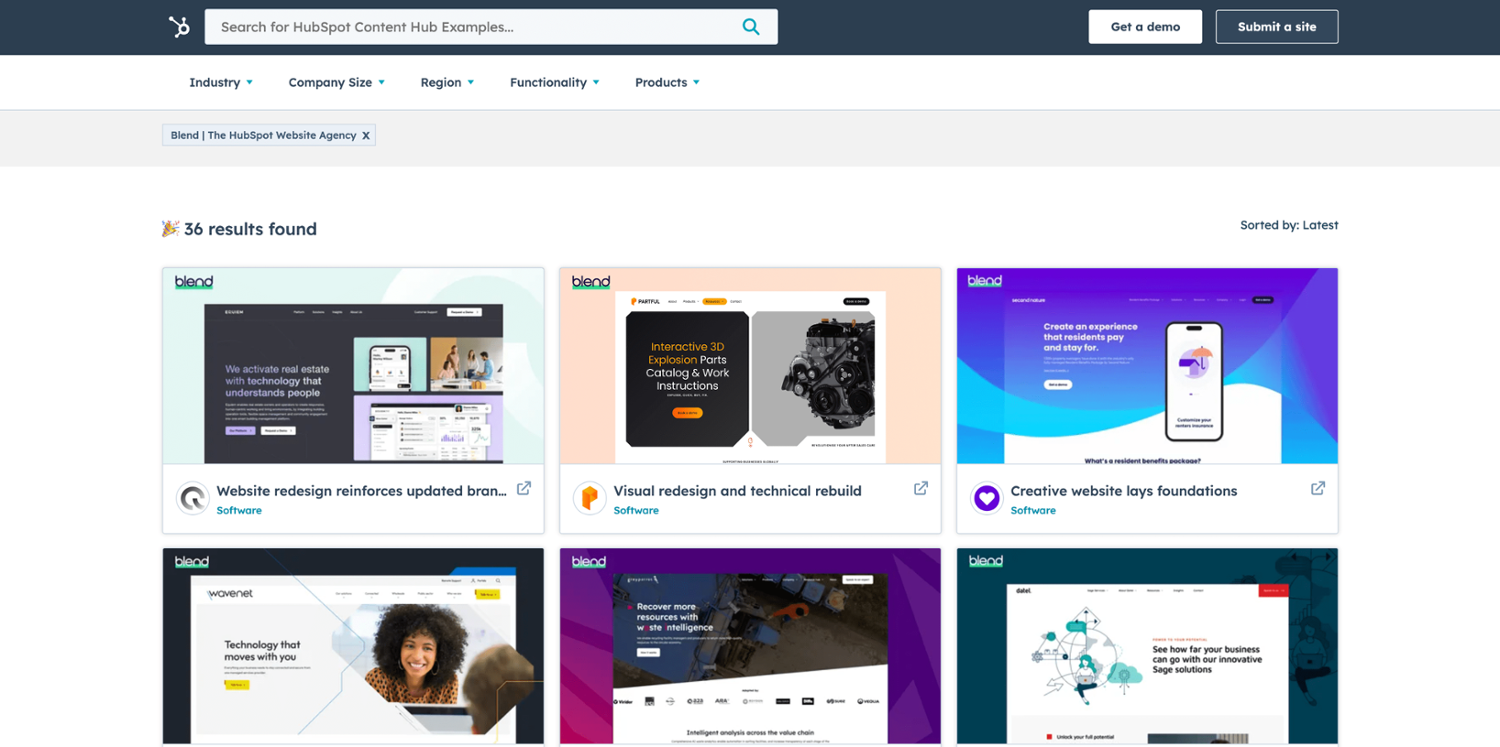Screen dimensions: 1500x747
Task: Open the Functionality filter dropdown
Action: tap(554, 82)
